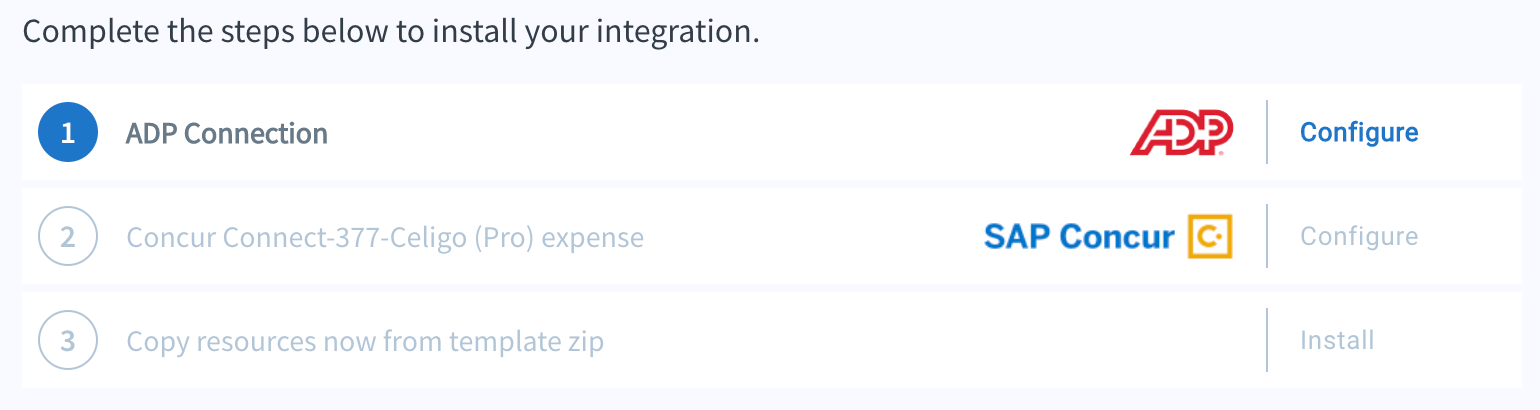Select the step 2 number circle

pyautogui.click(x=68, y=237)
